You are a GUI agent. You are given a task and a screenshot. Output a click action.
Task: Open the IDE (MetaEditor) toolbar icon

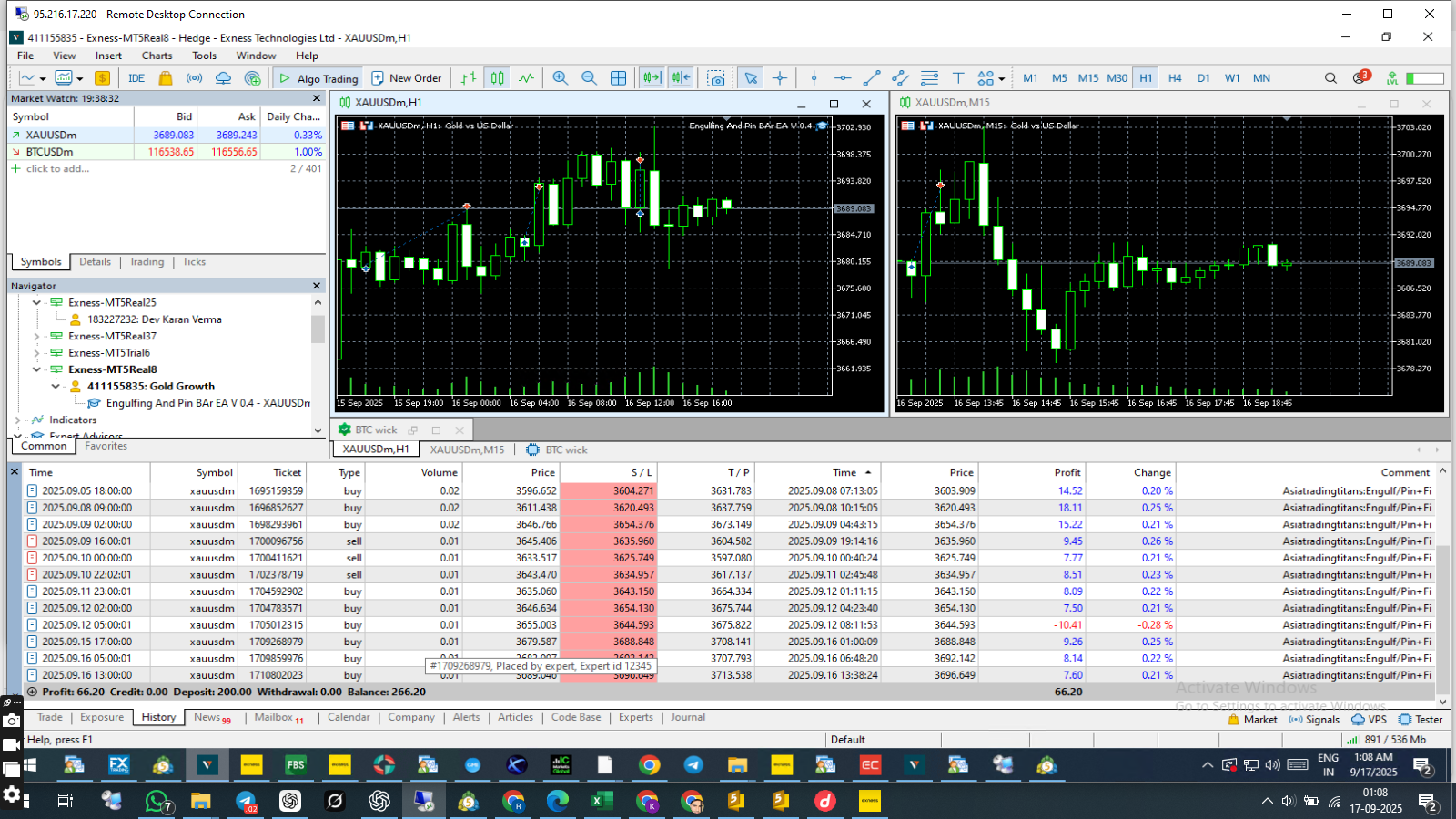(136, 78)
